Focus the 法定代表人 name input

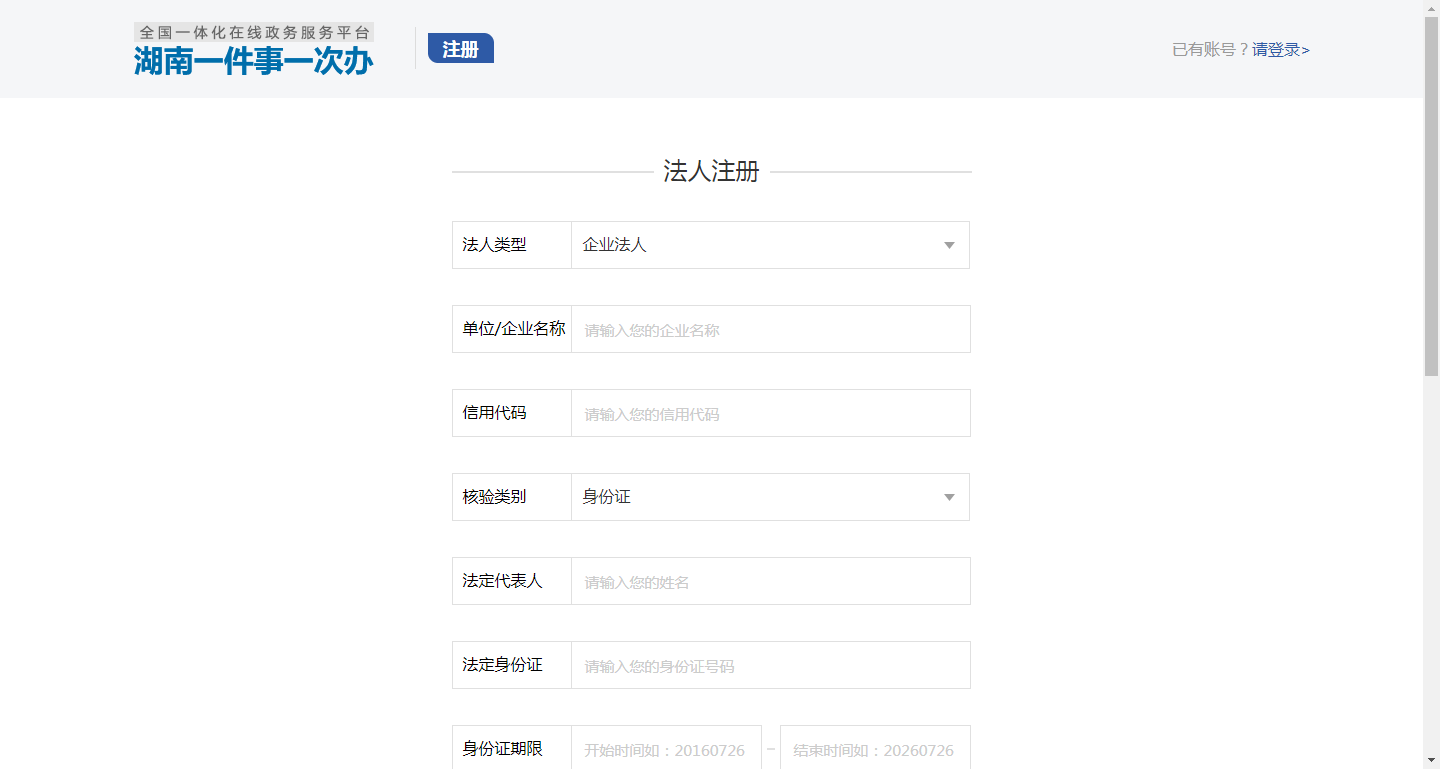click(x=770, y=582)
